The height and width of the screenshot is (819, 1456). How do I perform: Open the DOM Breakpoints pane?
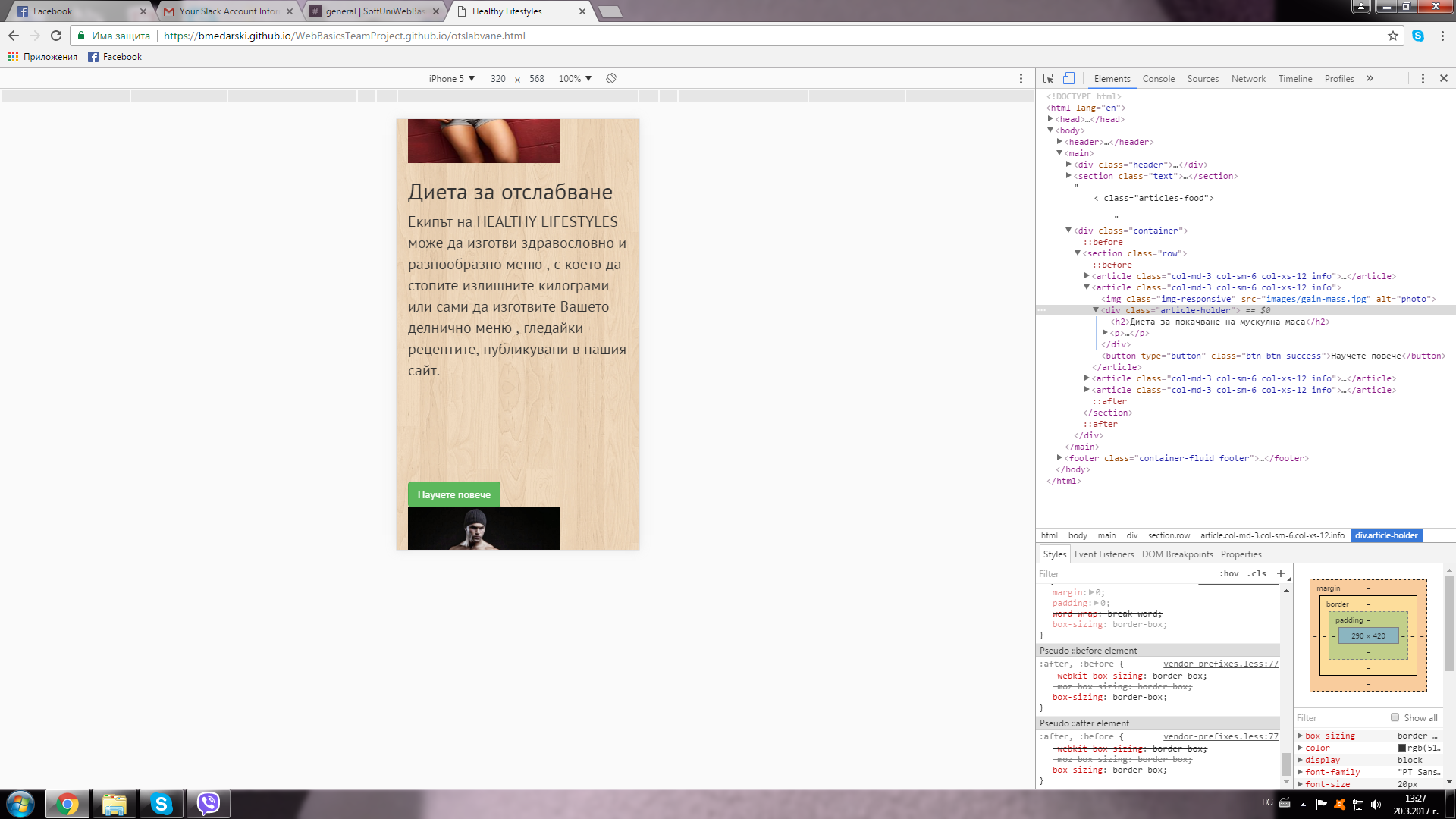1177,554
